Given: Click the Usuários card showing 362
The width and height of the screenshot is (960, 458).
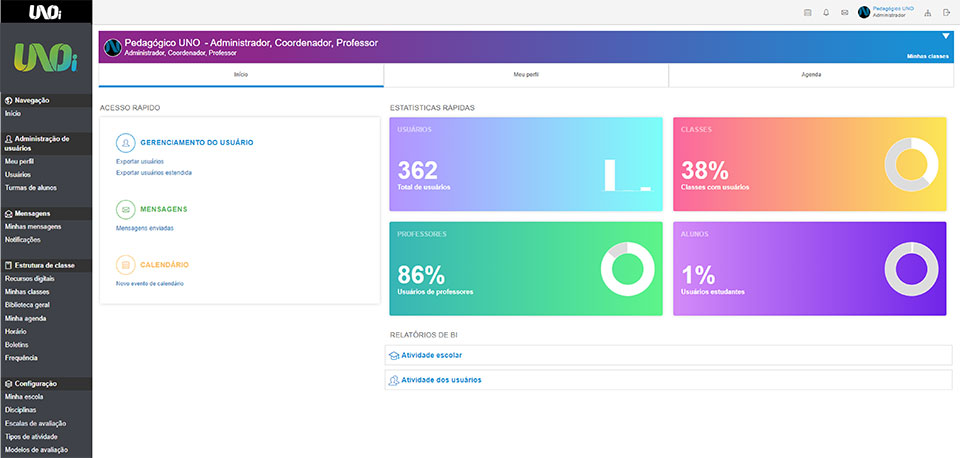Looking at the screenshot, I should click(x=526, y=164).
